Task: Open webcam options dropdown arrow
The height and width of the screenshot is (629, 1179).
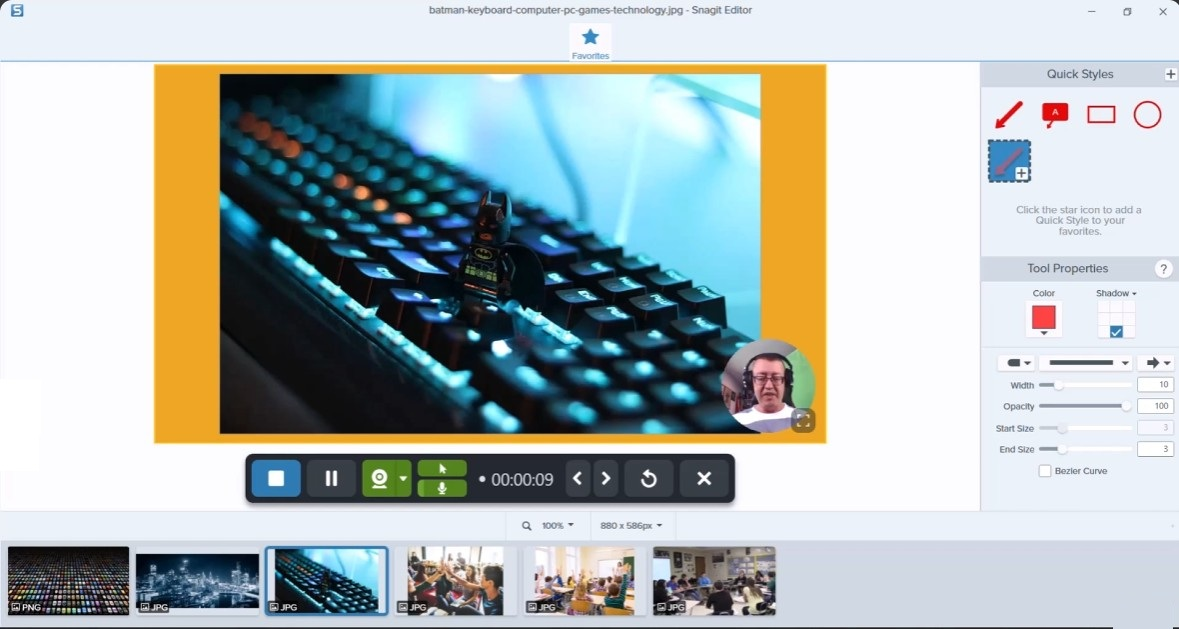Action: tap(404, 479)
